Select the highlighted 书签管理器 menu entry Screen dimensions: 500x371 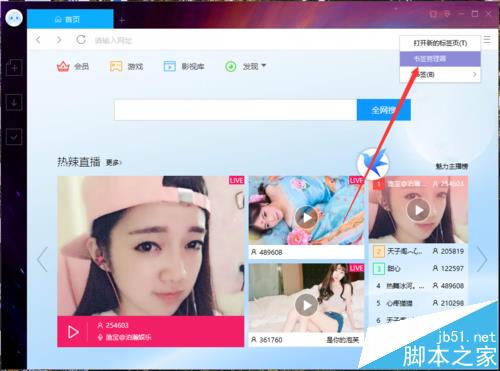(440, 59)
